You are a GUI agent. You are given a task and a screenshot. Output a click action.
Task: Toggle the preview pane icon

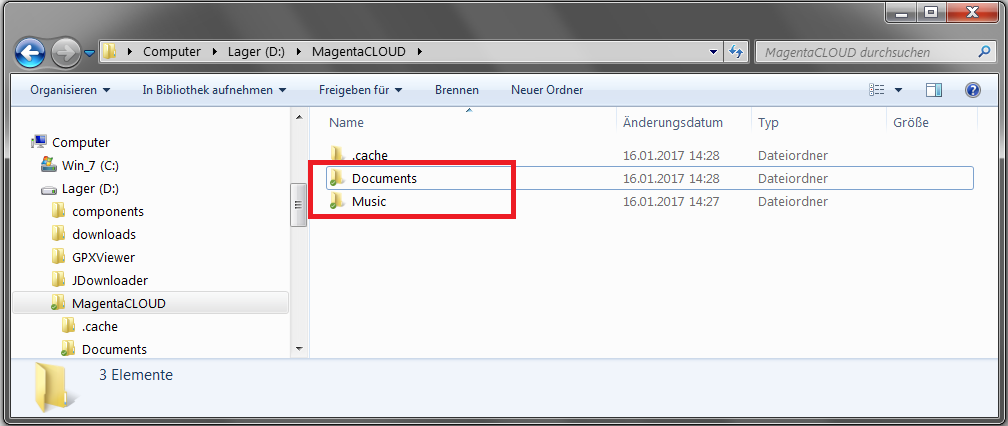point(934,90)
